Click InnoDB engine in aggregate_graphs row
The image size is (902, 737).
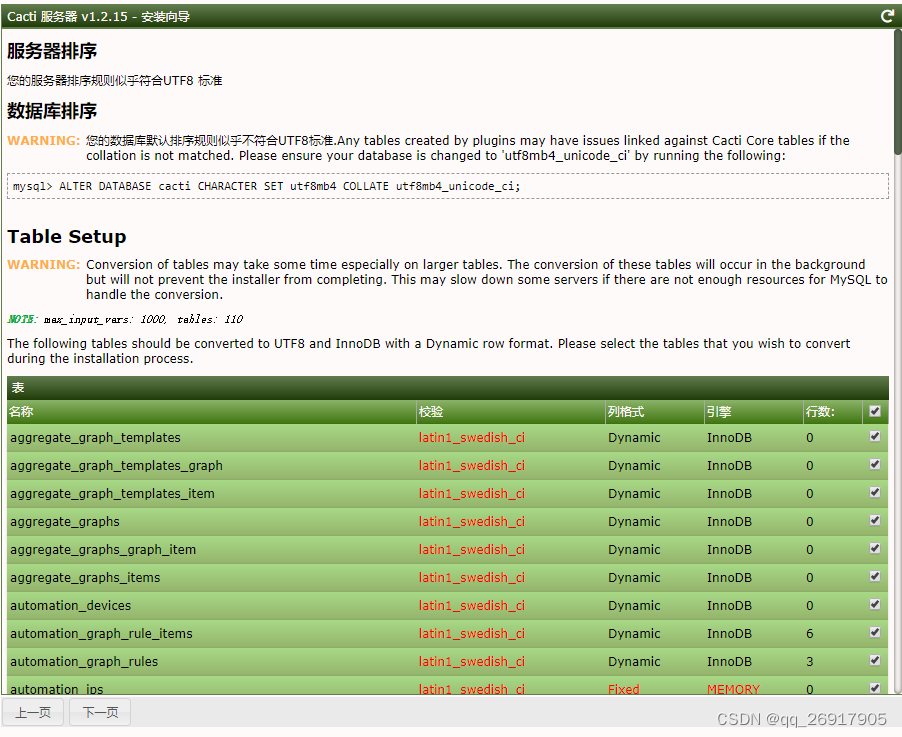[x=729, y=522]
